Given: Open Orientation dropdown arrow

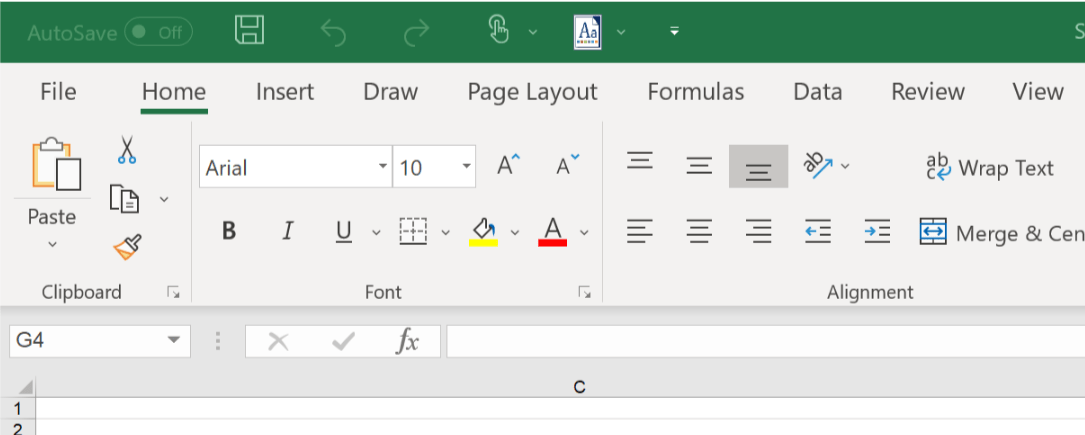Looking at the screenshot, I should click(845, 166).
